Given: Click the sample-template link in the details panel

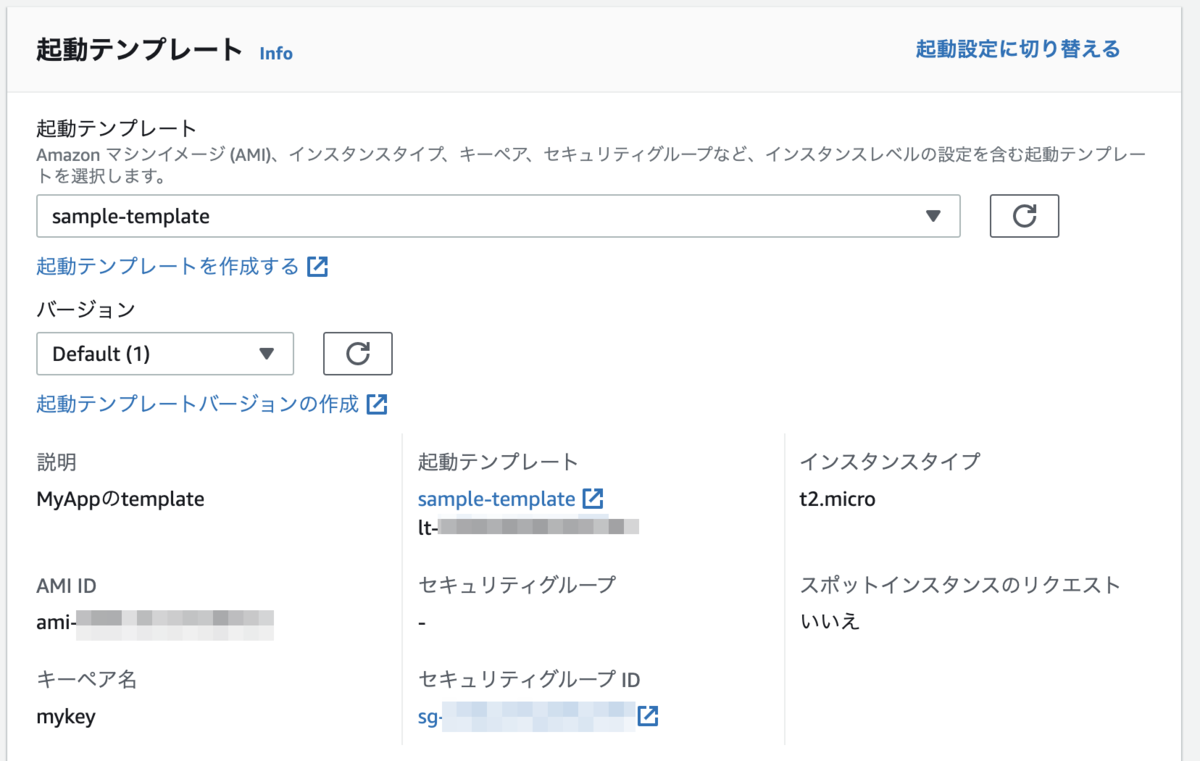Looking at the screenshot, I should pos(497,498).
